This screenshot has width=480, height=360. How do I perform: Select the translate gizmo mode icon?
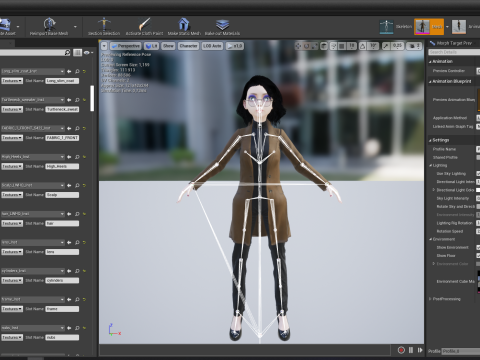click(298, 46)
